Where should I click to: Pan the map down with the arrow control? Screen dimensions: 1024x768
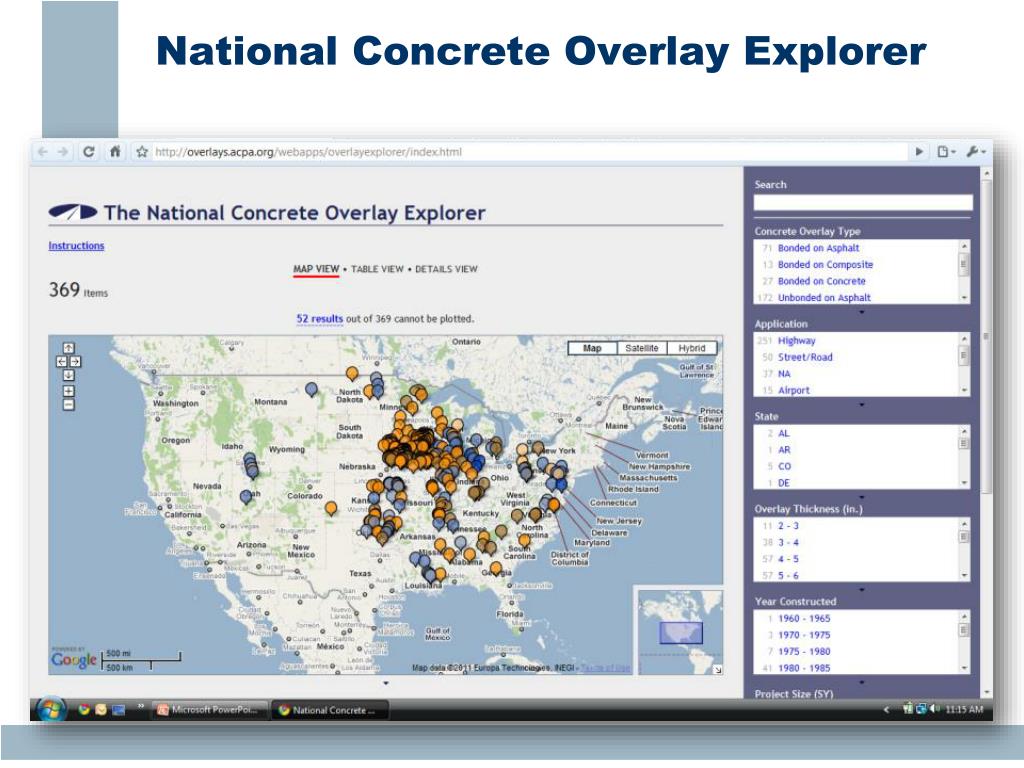coord(69,376)
